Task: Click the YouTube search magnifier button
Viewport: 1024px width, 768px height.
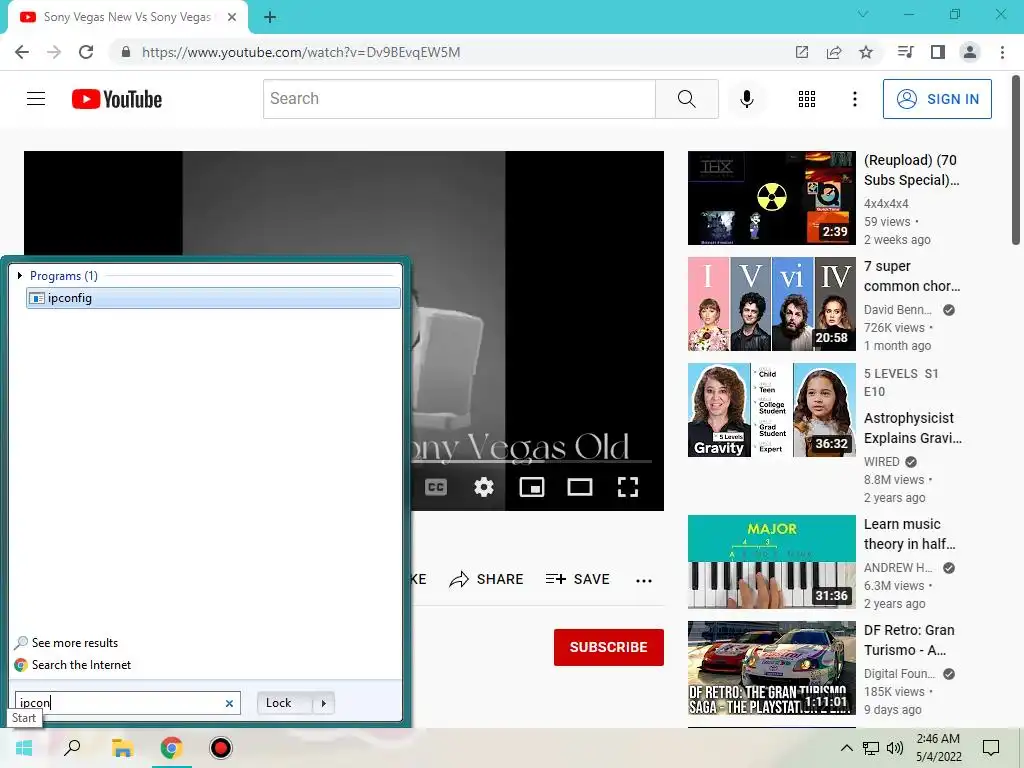Action: point(686,99)
